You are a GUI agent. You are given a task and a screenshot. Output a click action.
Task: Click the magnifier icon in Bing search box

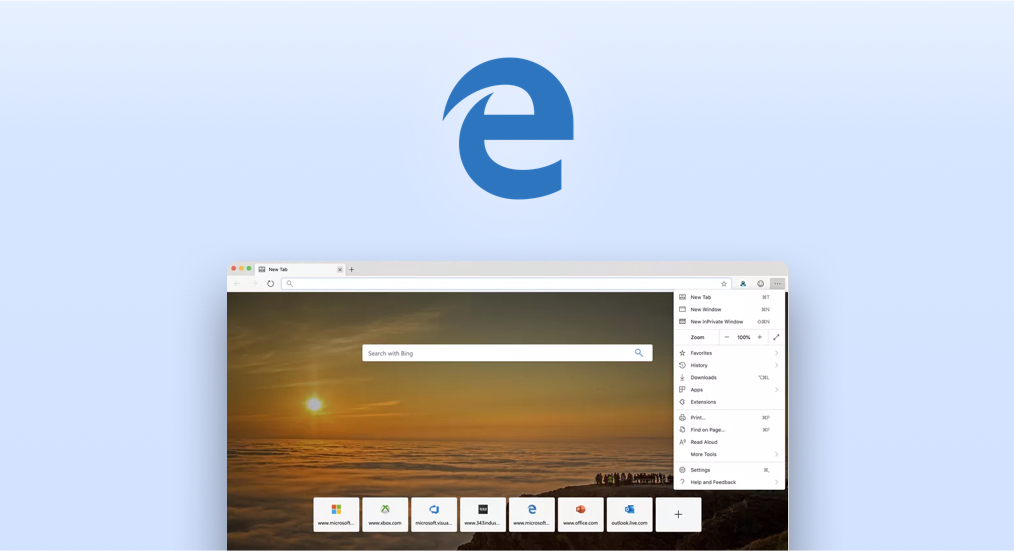(639, 353)
